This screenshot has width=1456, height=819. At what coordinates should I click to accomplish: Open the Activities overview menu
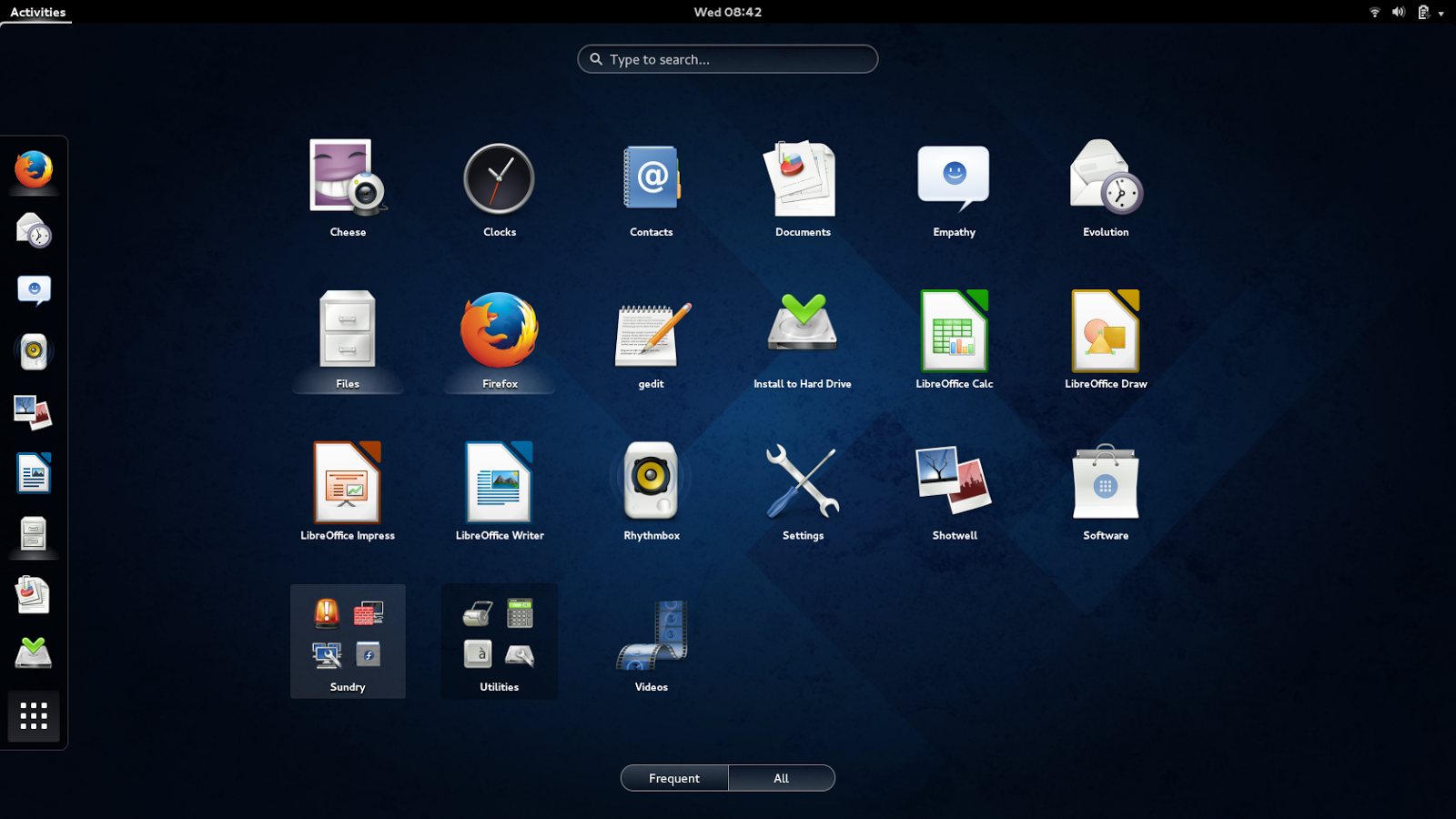[35, 12]
